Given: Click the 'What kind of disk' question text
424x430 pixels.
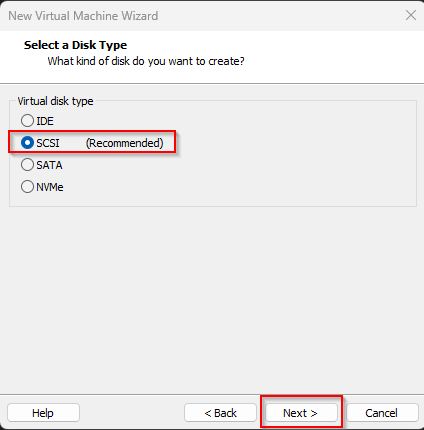Looking at the screenshot, I should tap(146, 61).
